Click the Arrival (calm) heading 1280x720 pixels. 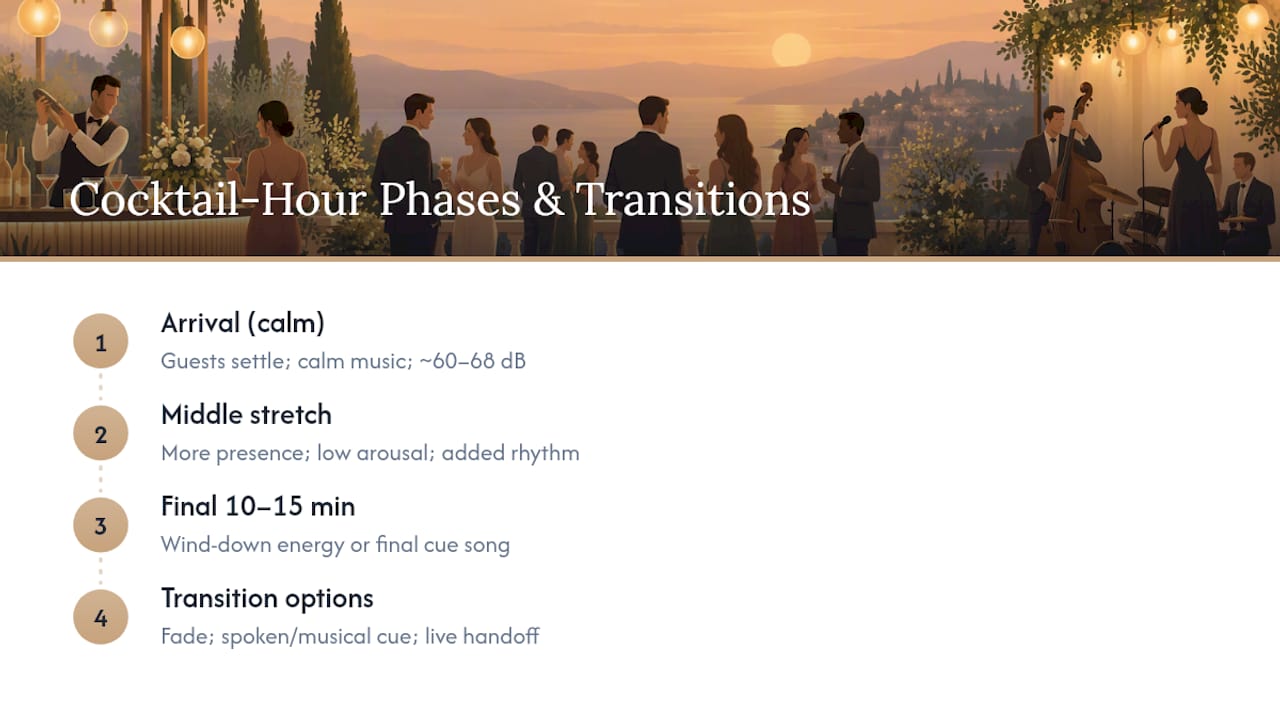pos(243,323)
